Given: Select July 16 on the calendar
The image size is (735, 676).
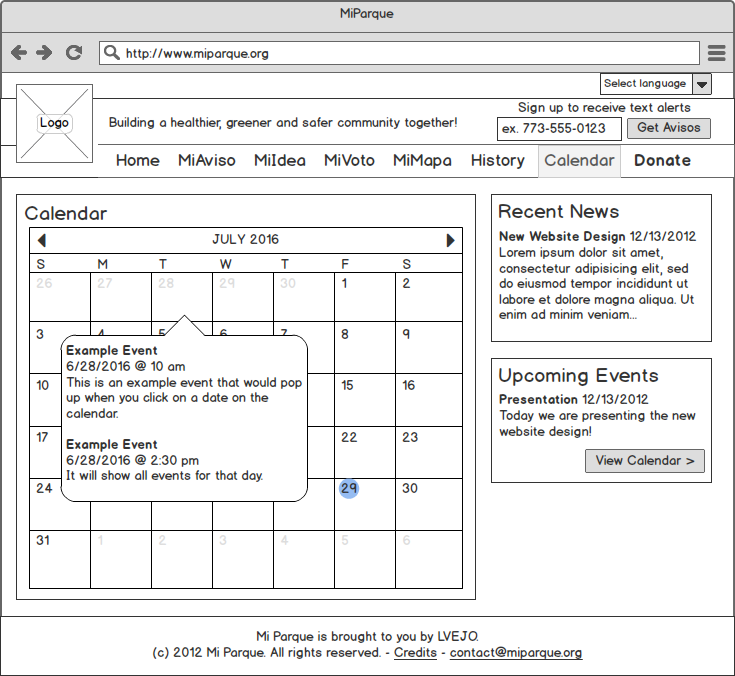Looking at the screenshot, I should tap(428, 400).
